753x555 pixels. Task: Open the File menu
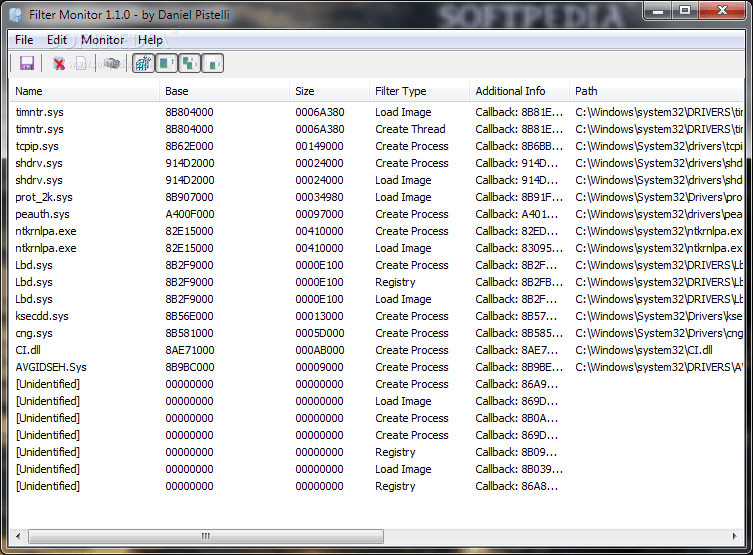24,40
